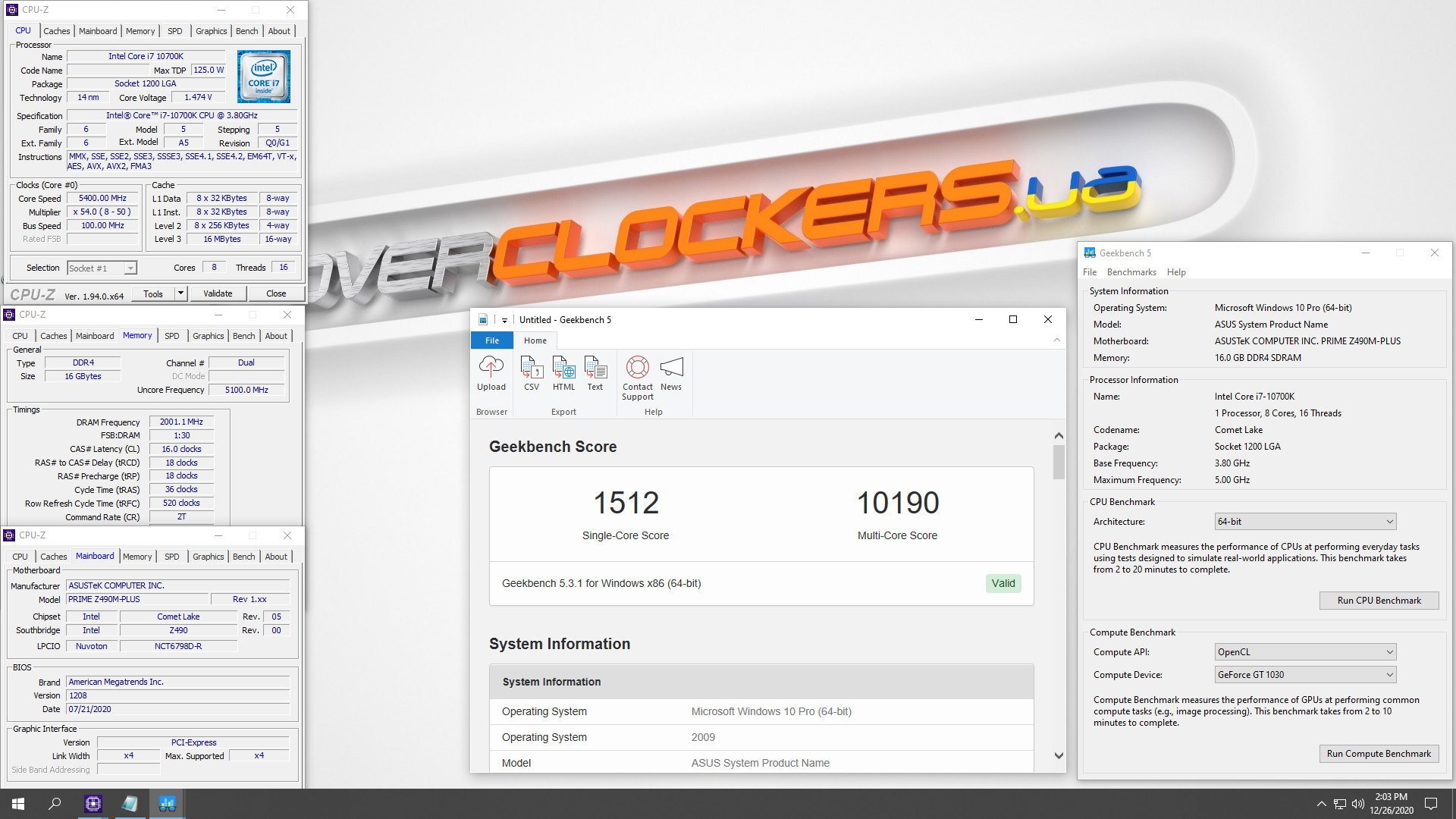Open the Help menu in Geekbench 5
Image resolution: width=1456 pixels, height=819 pixels.
click(1176, 272)
